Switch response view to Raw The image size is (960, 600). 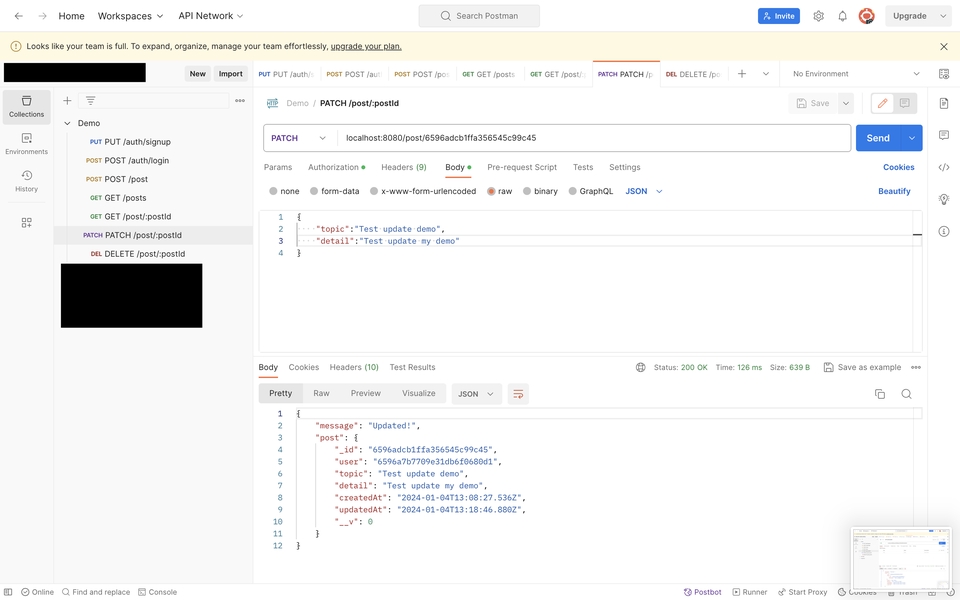[321, 393]
